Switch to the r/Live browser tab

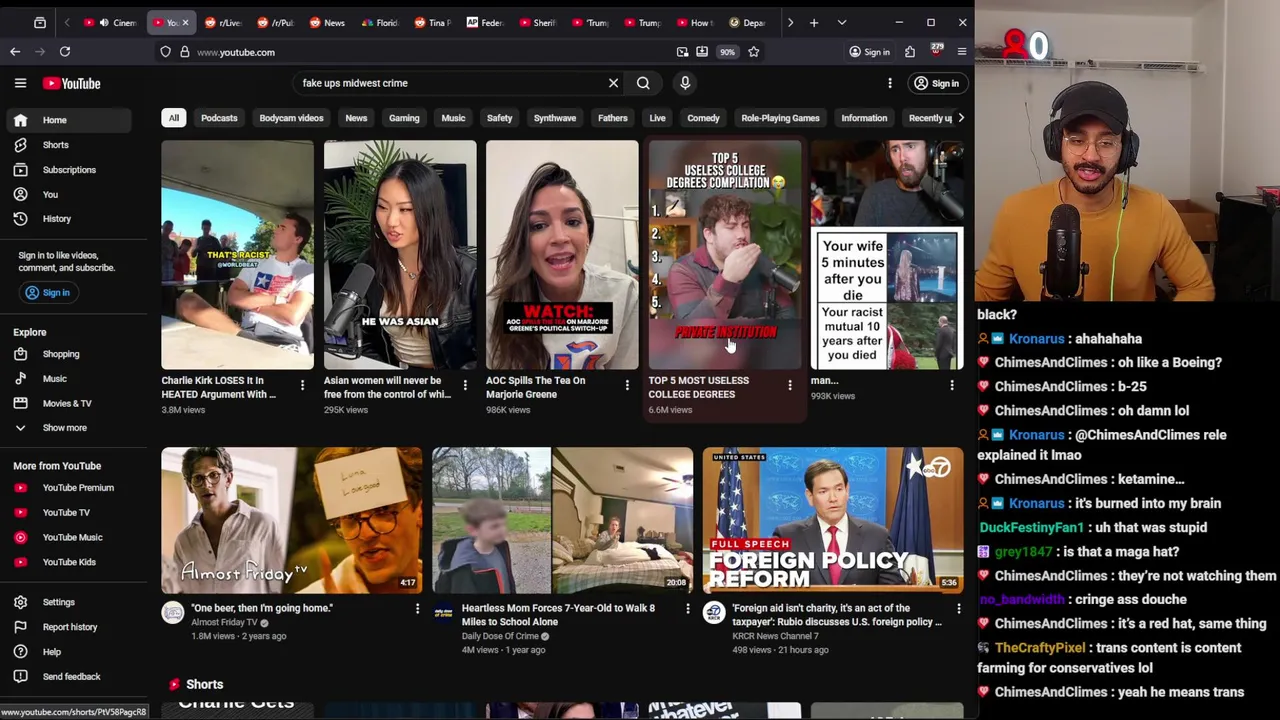tap(224, 22)
